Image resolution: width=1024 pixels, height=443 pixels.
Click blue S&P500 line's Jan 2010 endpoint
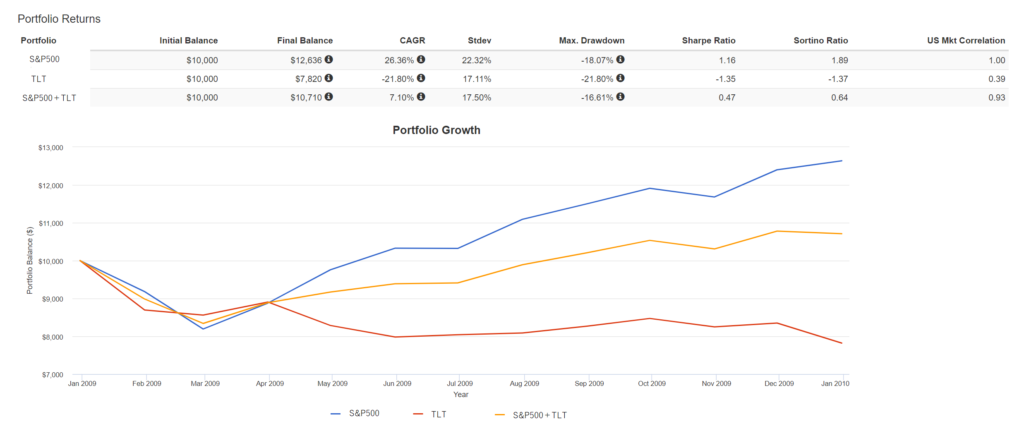[841, 161]
